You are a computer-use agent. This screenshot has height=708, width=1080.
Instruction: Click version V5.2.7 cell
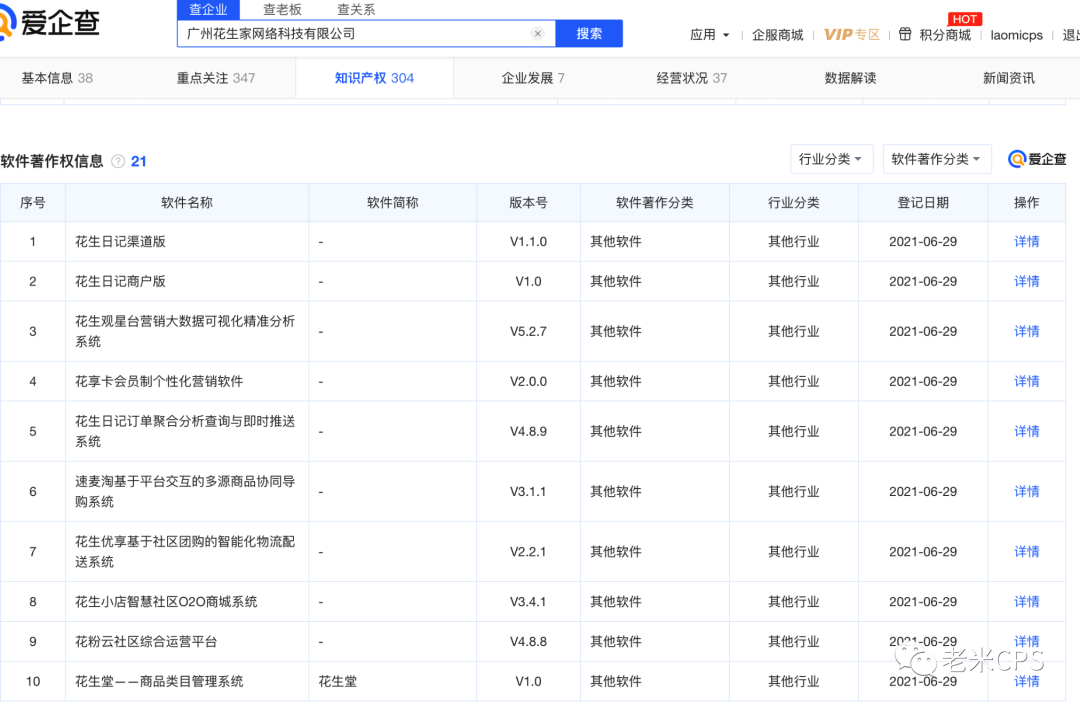click(528, 331)
